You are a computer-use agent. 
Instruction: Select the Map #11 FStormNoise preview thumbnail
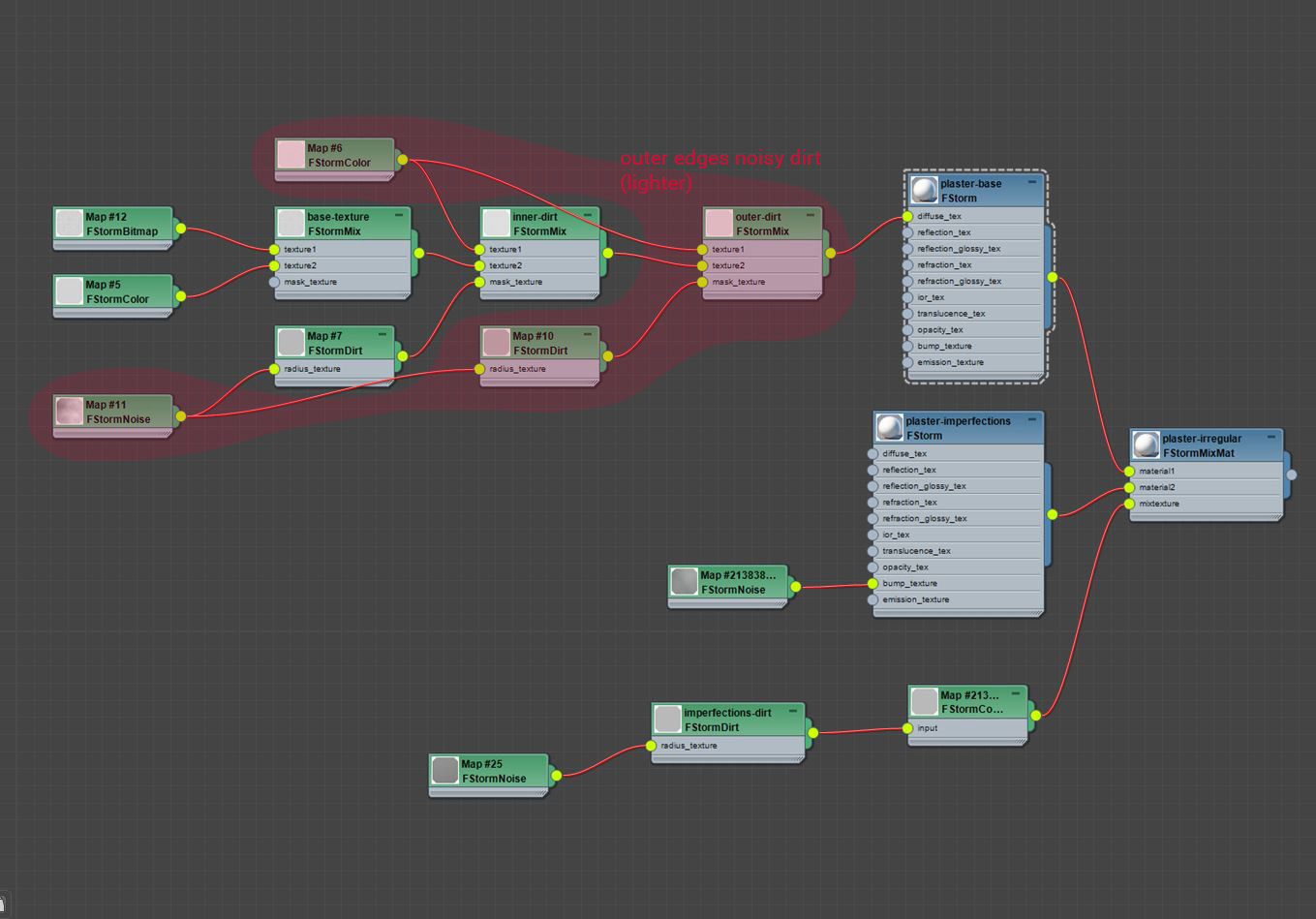tap(69, 412)
